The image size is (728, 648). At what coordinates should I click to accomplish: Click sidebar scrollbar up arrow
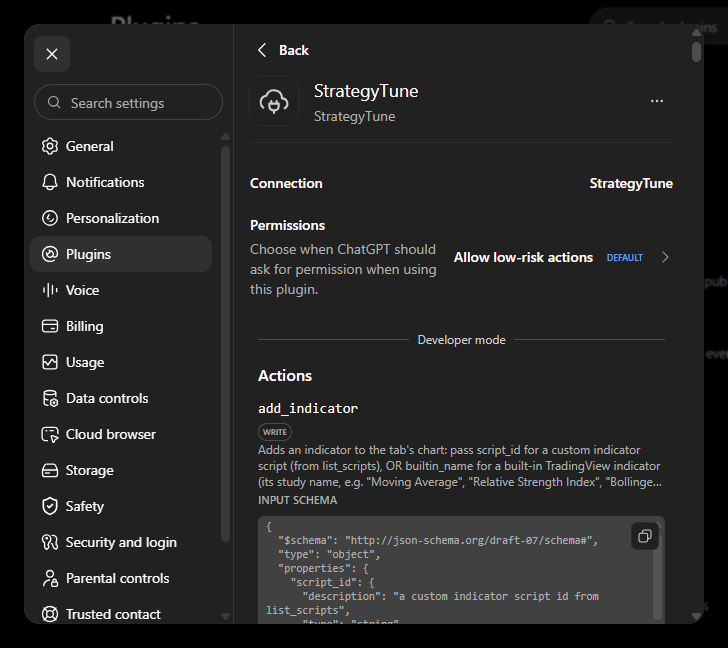click(x=226, y=136)
